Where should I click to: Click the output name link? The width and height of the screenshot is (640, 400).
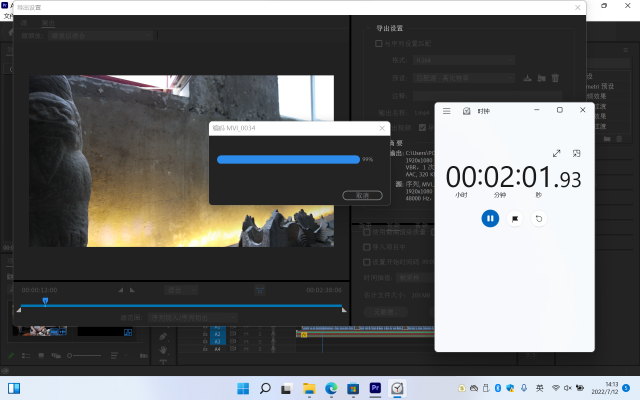[422, 113]
